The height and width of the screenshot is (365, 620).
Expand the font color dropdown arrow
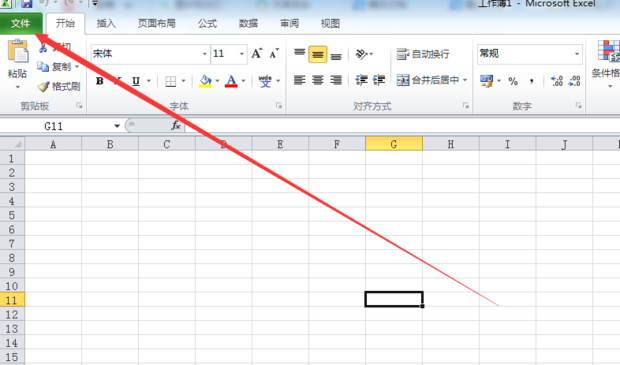(x=243, y=81)
